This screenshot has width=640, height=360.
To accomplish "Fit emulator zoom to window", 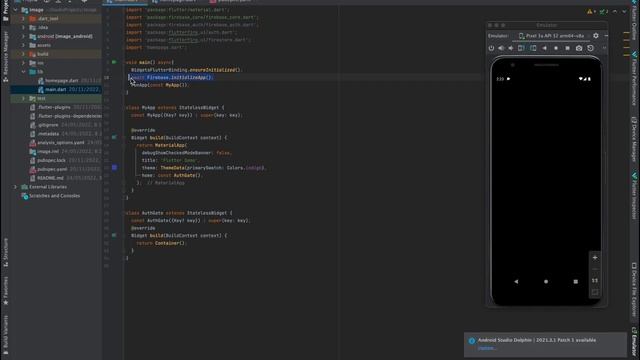I will [595, 292].
